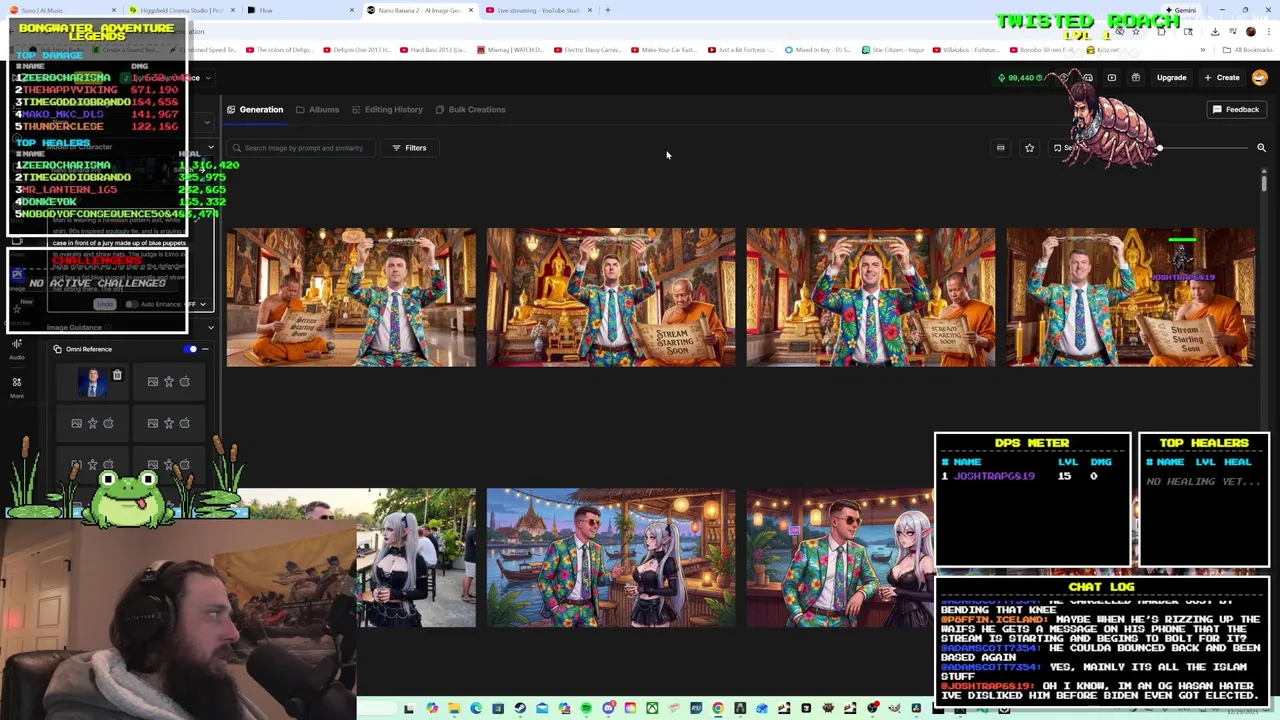Delete the reference portrait with trash icon
This screenshot has height=720, width=1280.
[117, 376]
